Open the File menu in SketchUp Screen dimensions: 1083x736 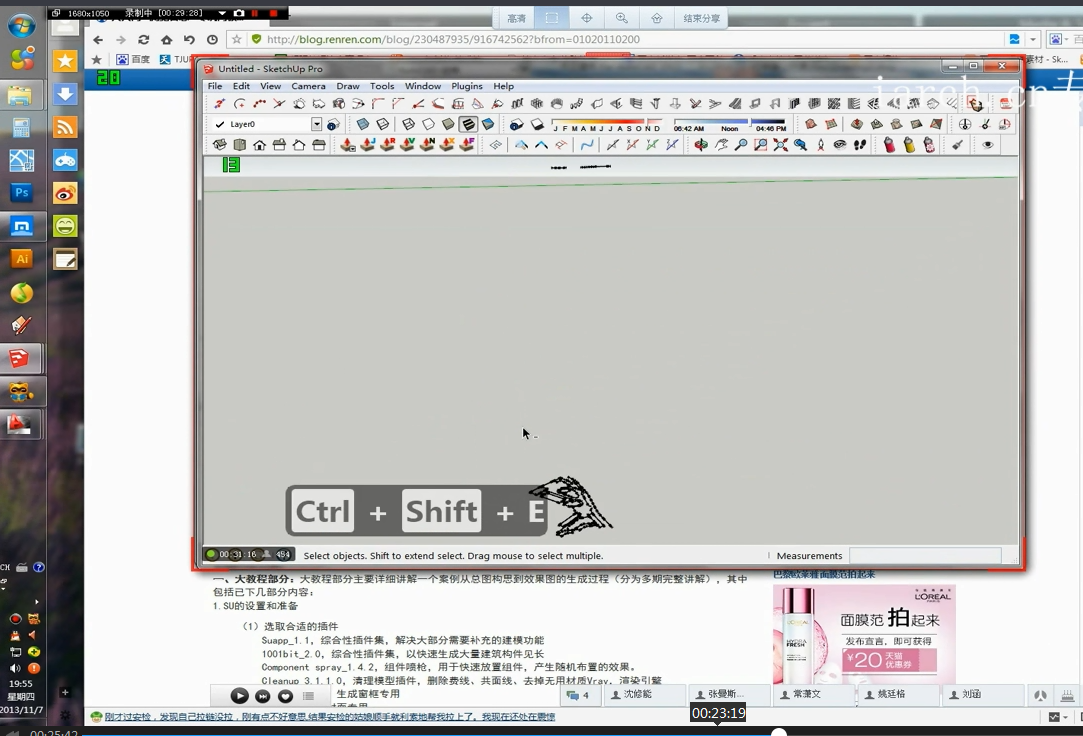215,86
